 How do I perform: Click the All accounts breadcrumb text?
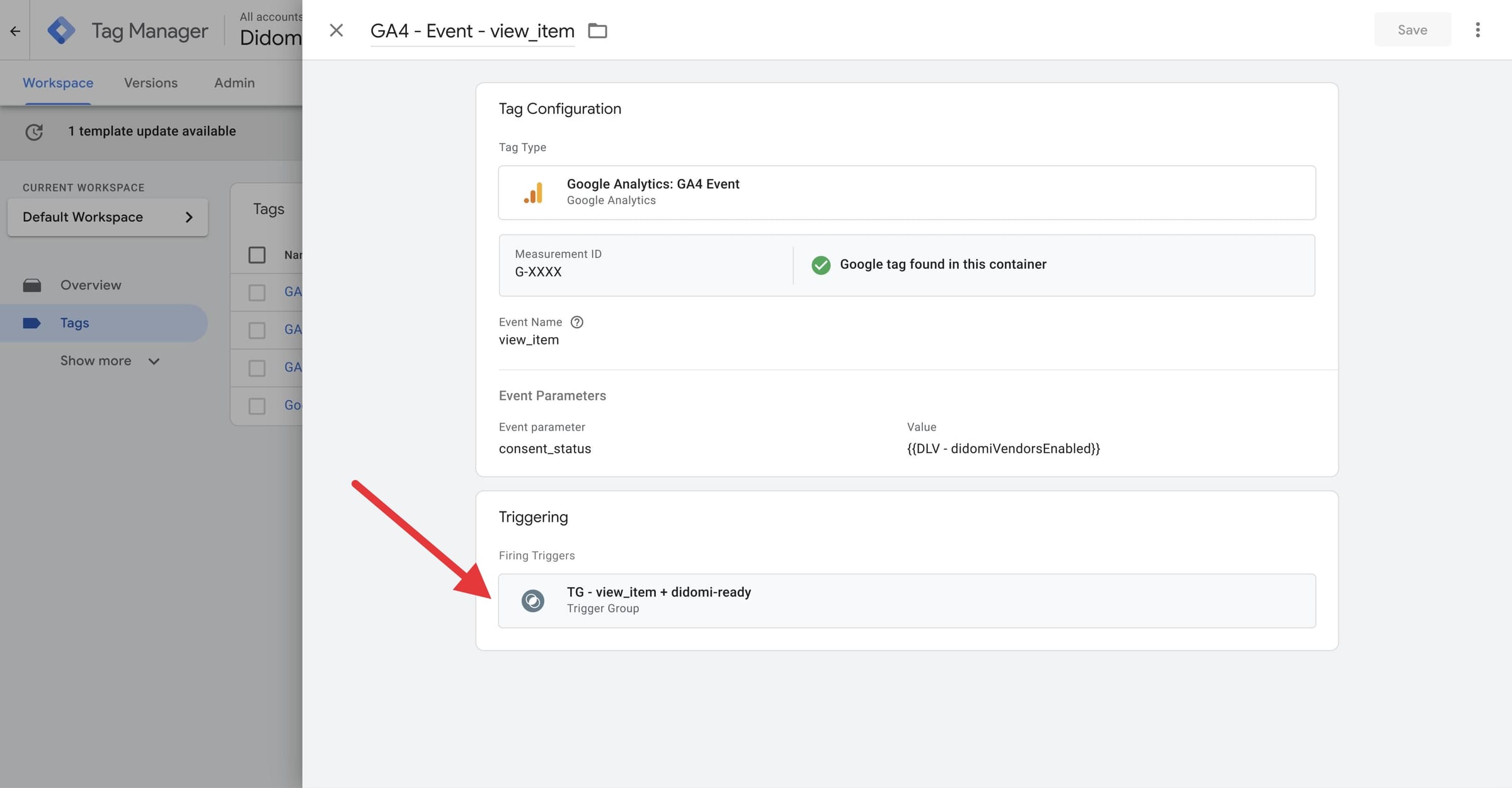pos(271,17)
